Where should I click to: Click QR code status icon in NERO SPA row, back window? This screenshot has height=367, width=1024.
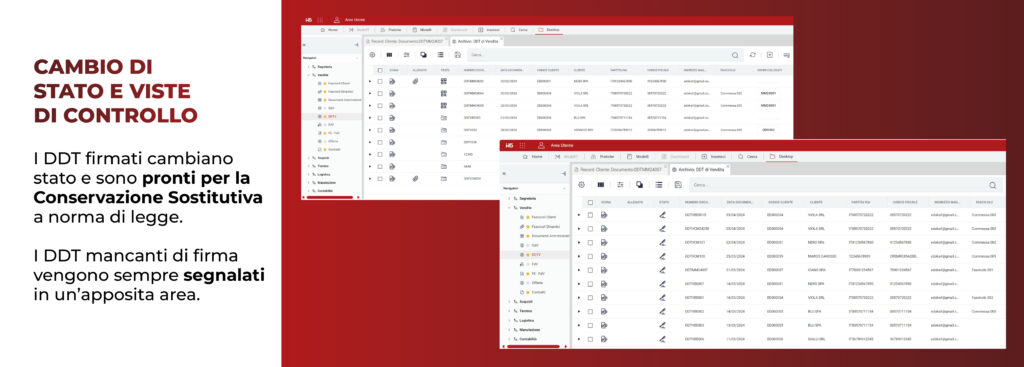444,82
